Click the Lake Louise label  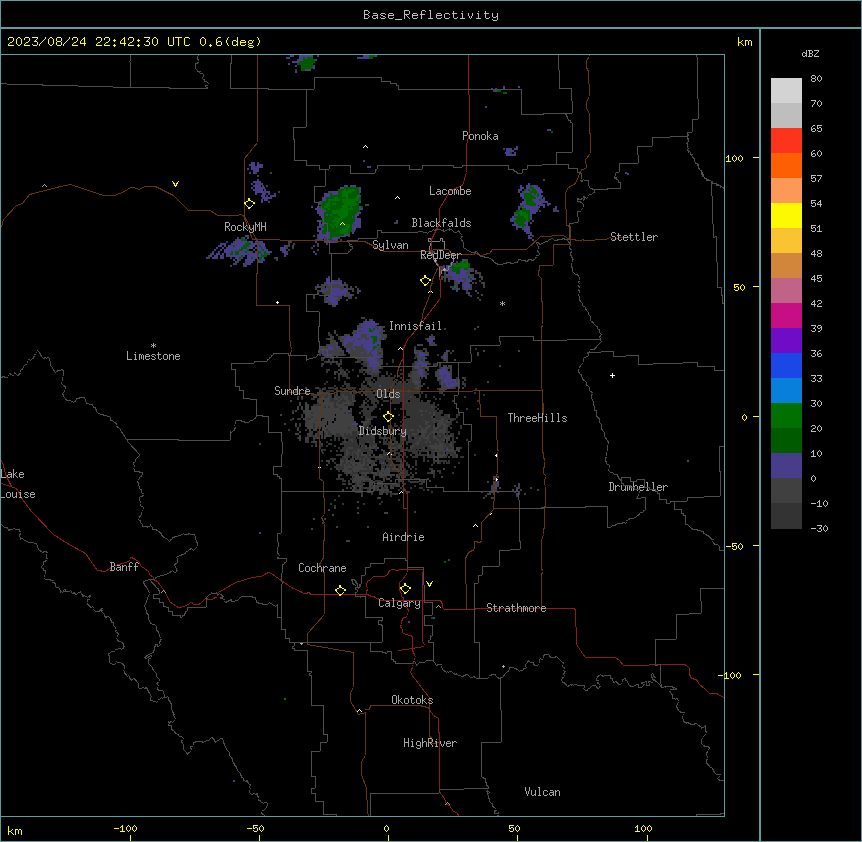coord(18,484)
